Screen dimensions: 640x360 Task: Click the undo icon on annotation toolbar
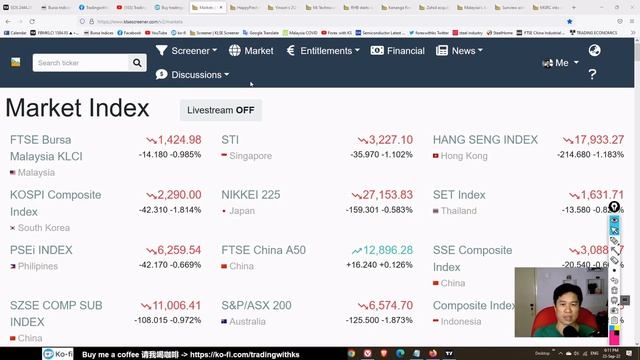click(x=614, y=280)
